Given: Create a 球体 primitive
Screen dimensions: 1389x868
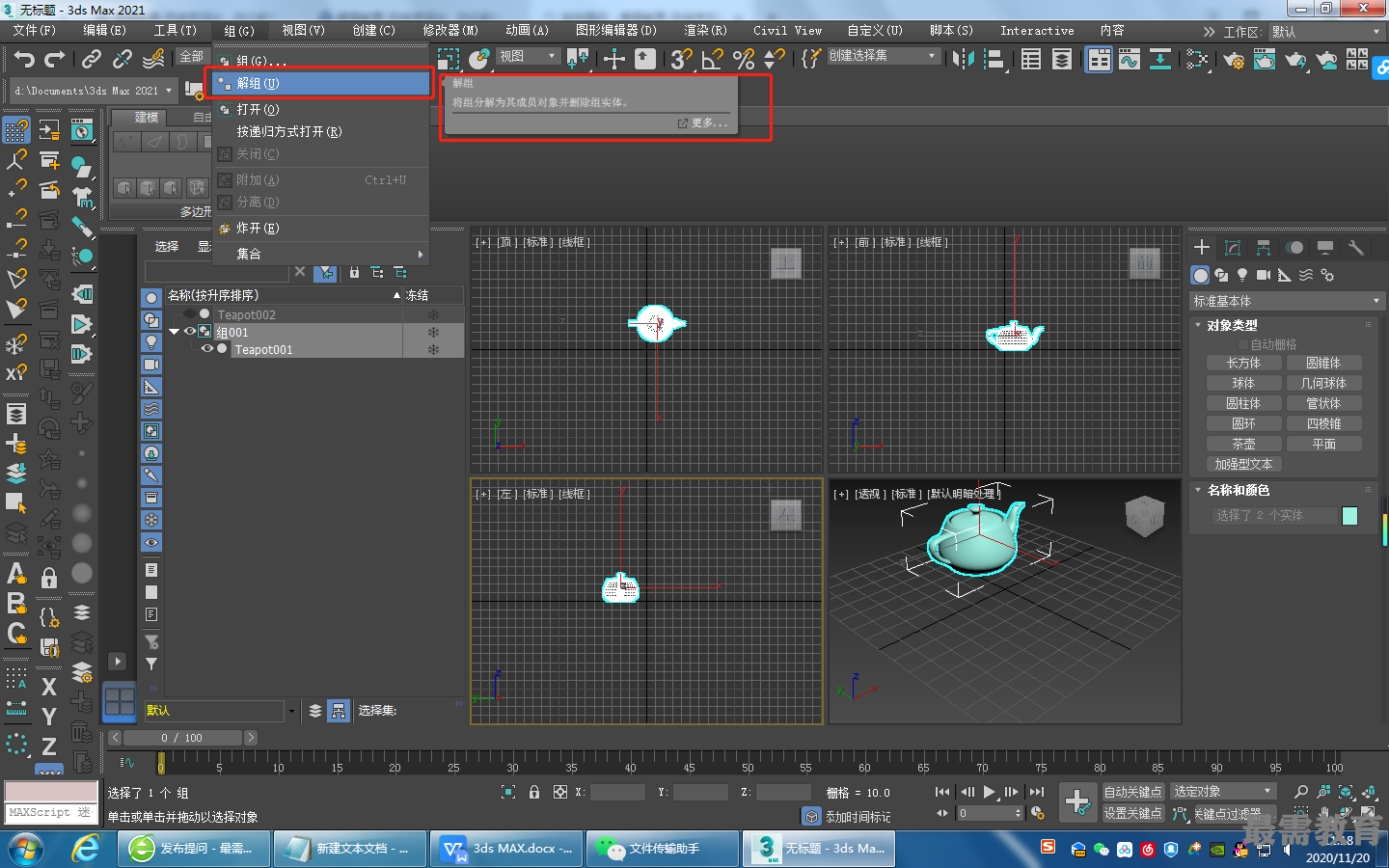Looking at the screenshot, I should coord(1244,383).
